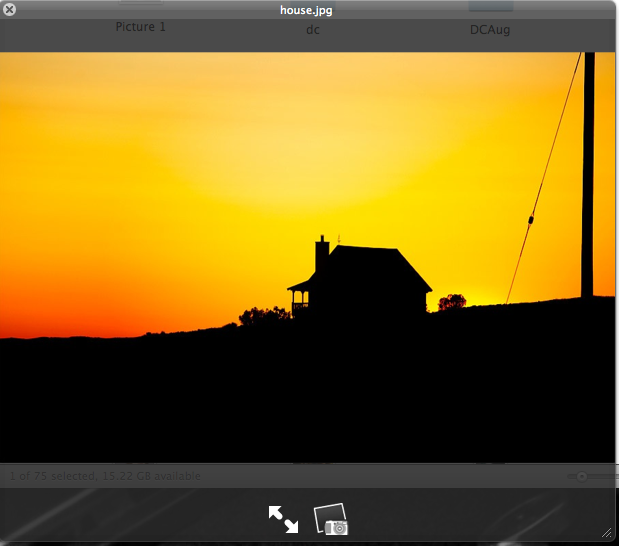Adjust the Finder icon size slider

click(581, 477)
